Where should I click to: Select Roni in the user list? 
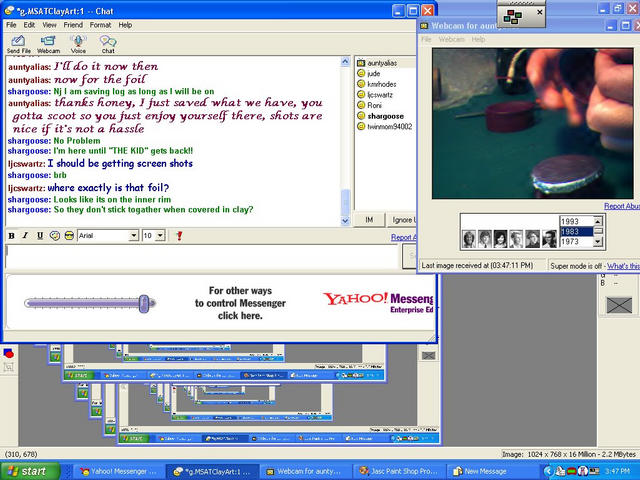(374, 105)
